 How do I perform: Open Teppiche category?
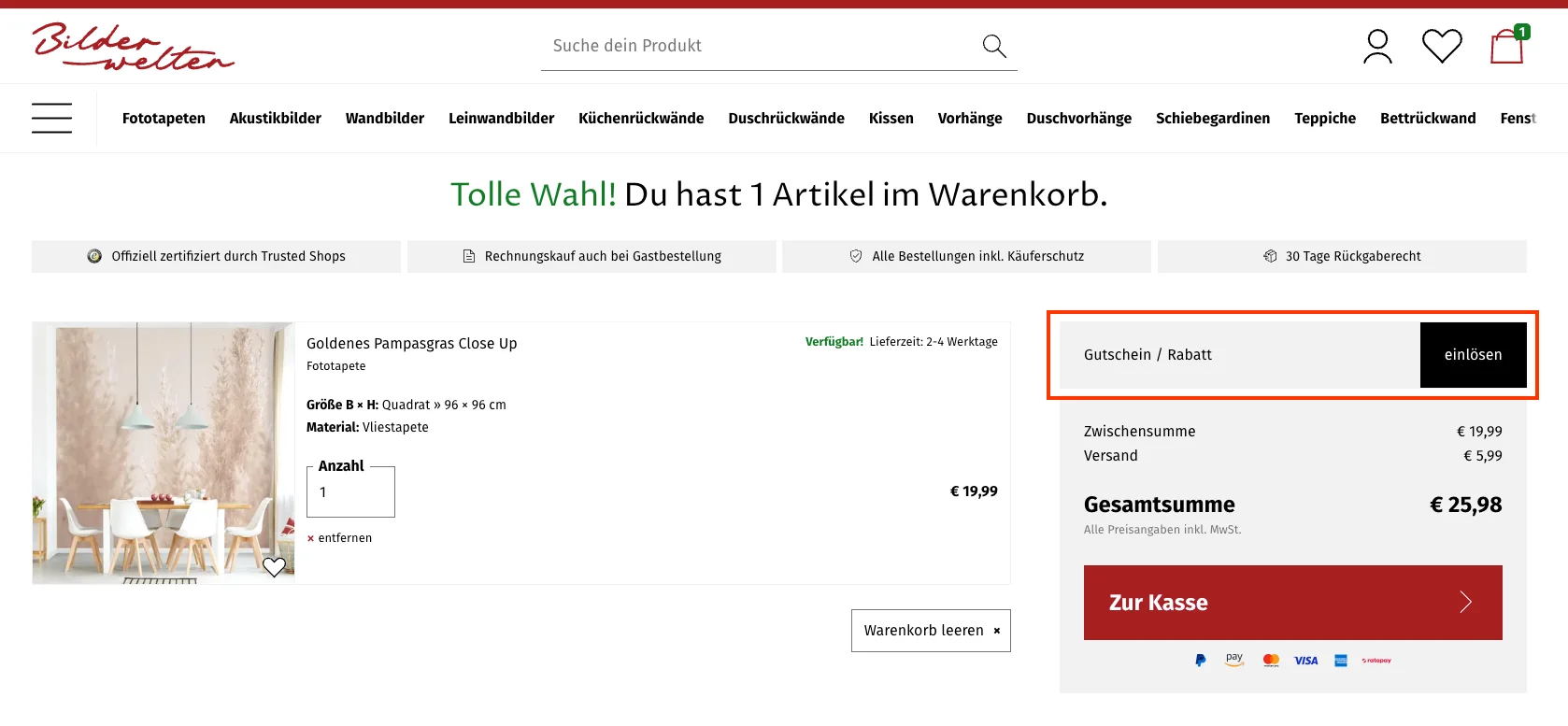pyautogui.click(x=1325, y=118)
